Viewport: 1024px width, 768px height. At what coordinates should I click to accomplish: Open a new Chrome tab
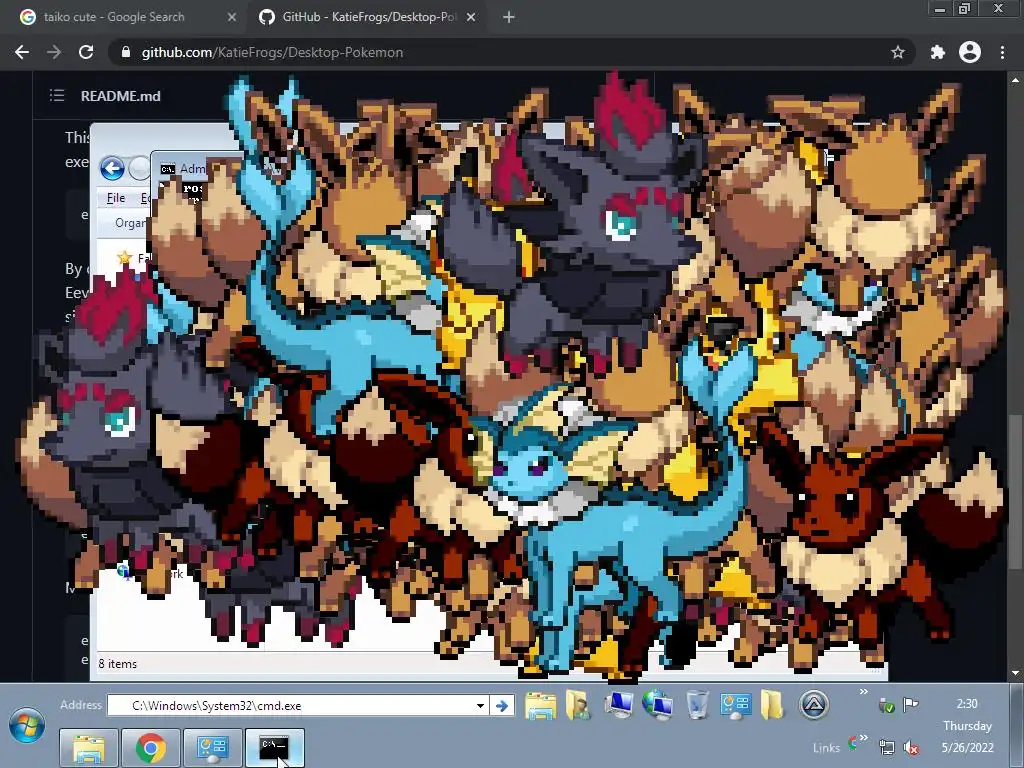[x=509, y=17]
